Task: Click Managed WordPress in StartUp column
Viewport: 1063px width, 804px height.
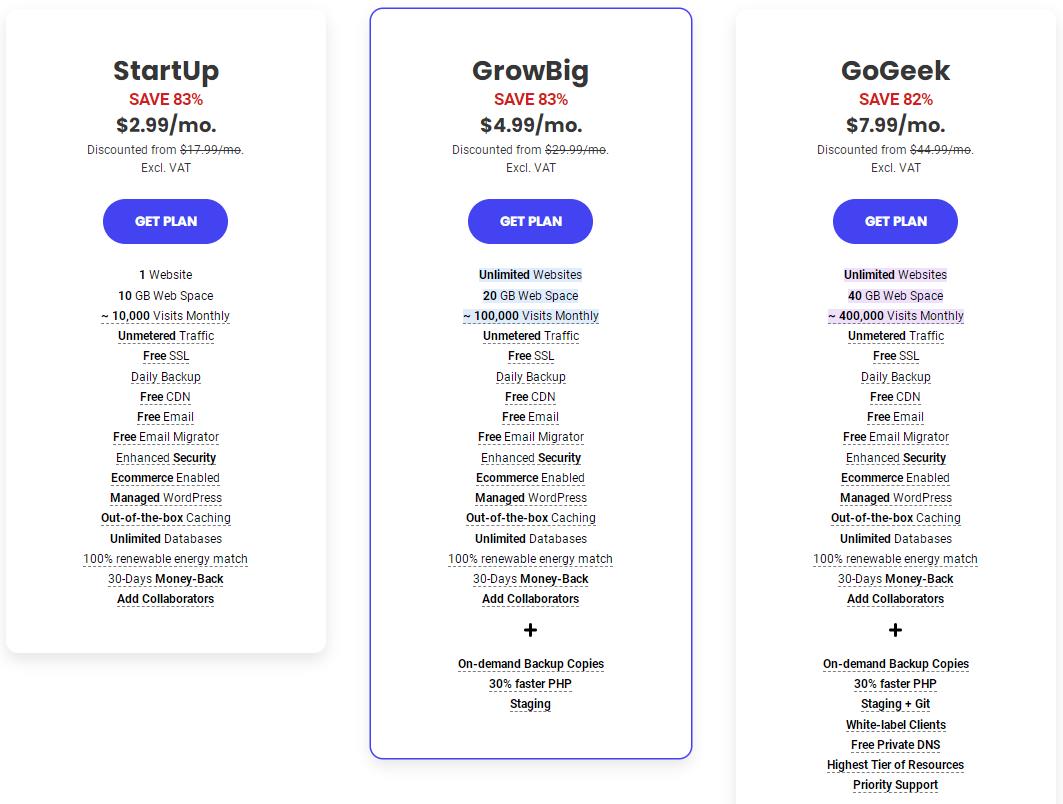Action: [x=165, y=498]
